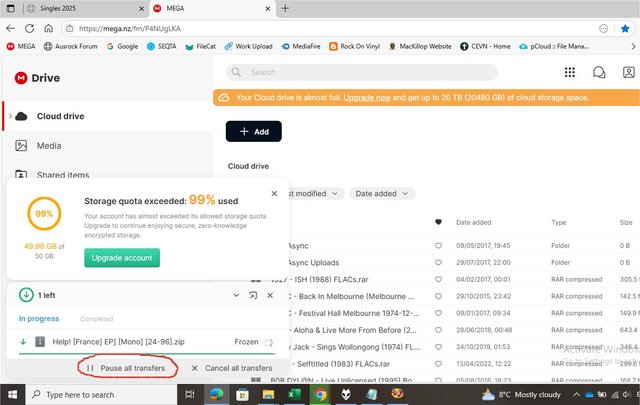Go to browser home icon
Viewport: 640px width, 405px height.
pos(48,28)
